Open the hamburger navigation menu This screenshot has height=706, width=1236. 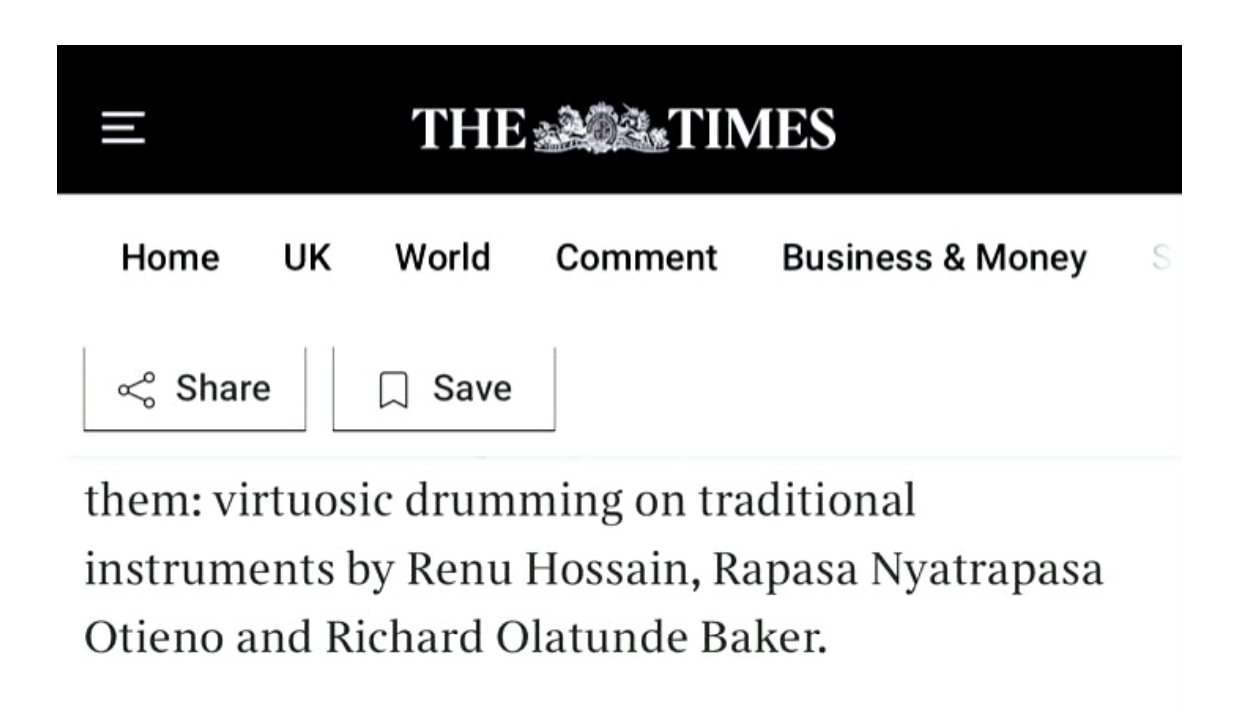pyautogui.click(x=123, y=128)
